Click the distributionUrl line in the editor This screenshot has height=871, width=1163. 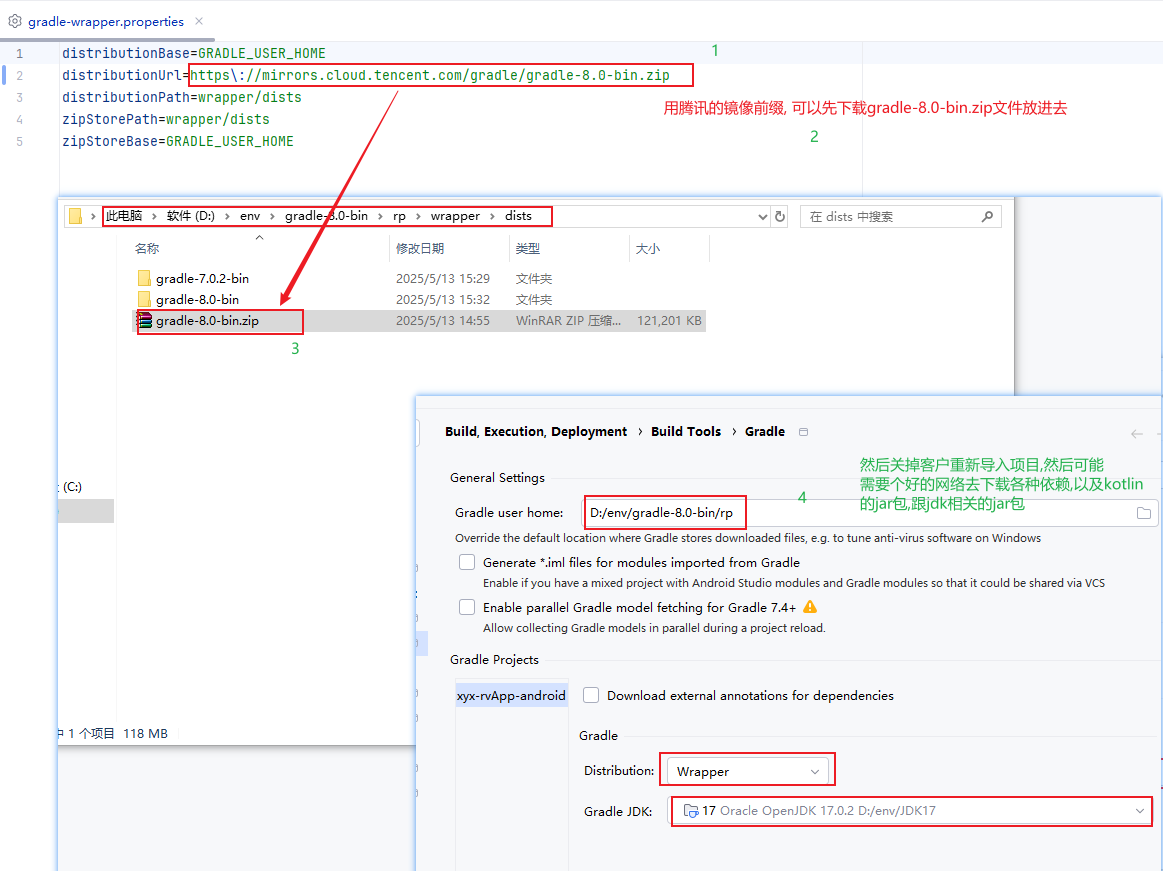point(366,75)
